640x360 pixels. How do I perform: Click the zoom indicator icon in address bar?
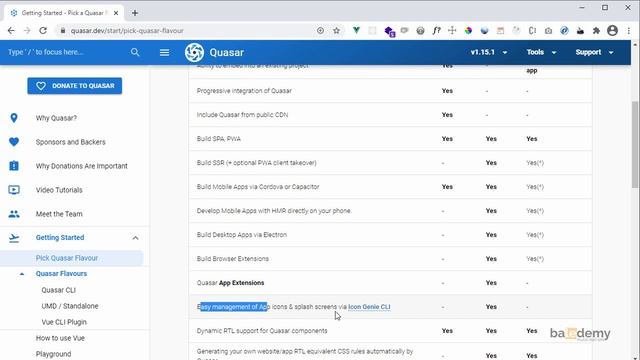pos(320,31)
